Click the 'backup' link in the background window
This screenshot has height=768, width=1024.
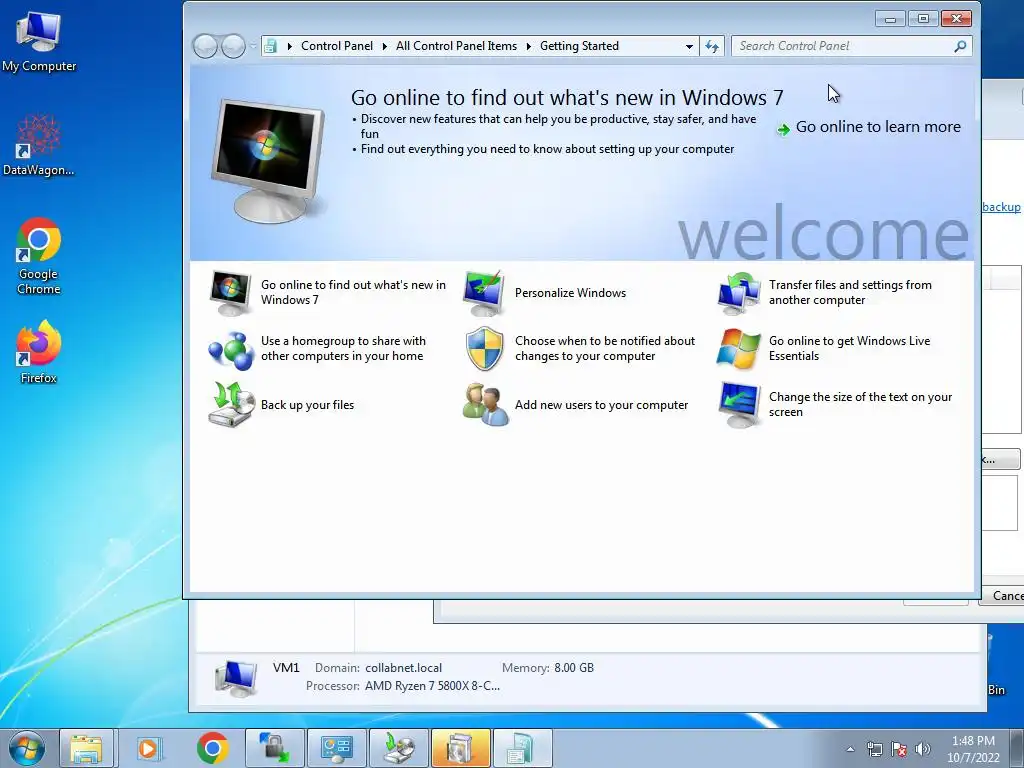coord(1001,207)
